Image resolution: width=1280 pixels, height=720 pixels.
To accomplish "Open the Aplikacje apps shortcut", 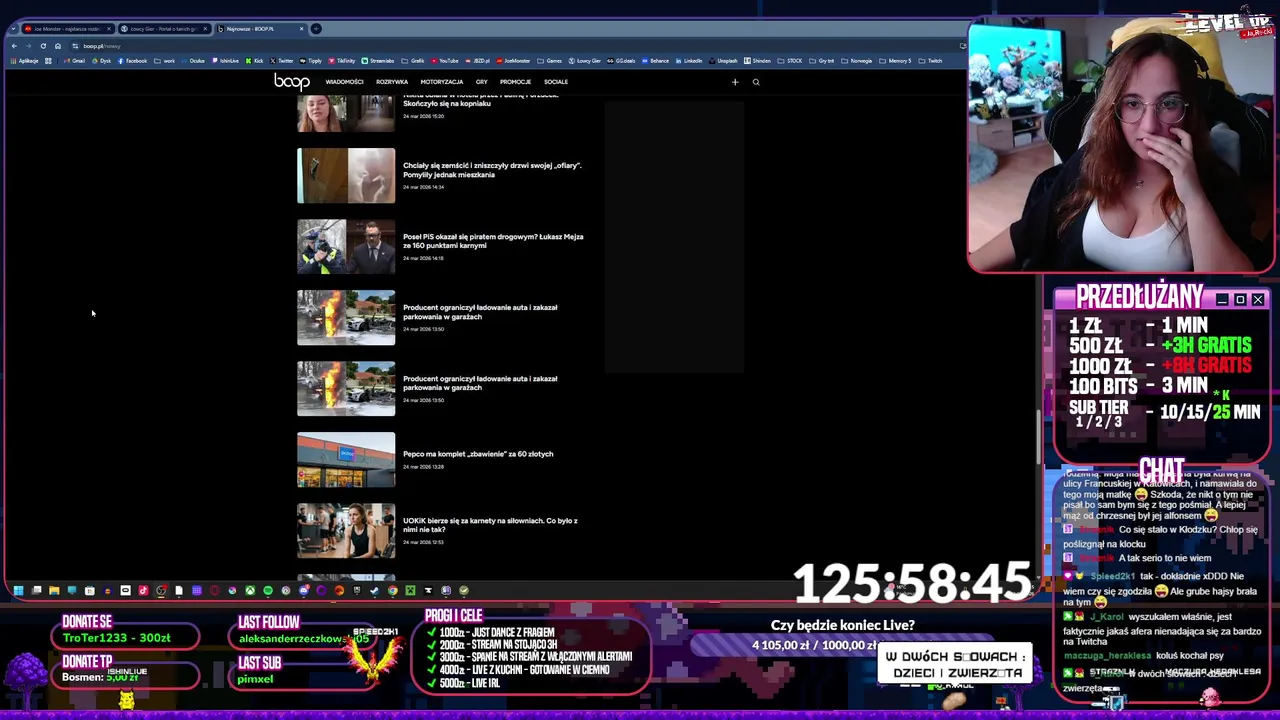I will click(25, 61).
